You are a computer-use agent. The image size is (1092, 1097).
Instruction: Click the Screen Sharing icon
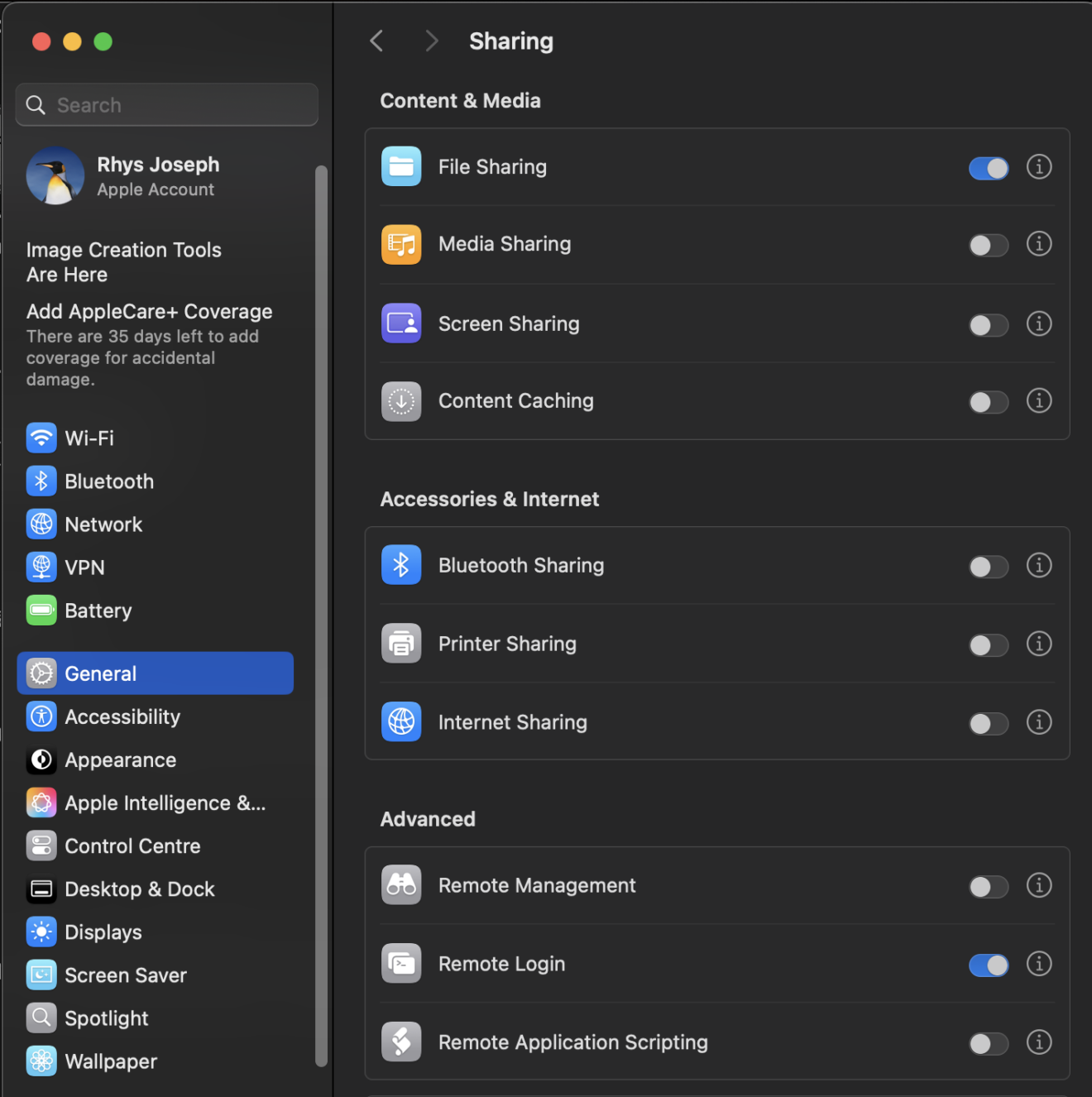[x=401, y=323]
